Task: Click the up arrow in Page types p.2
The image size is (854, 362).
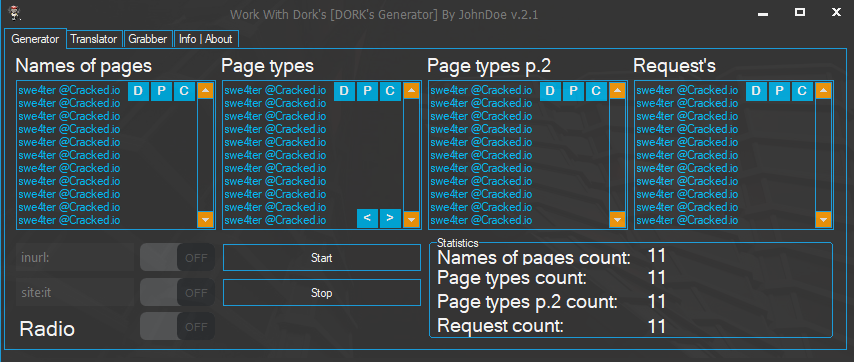Action: [x=617, y=90]
